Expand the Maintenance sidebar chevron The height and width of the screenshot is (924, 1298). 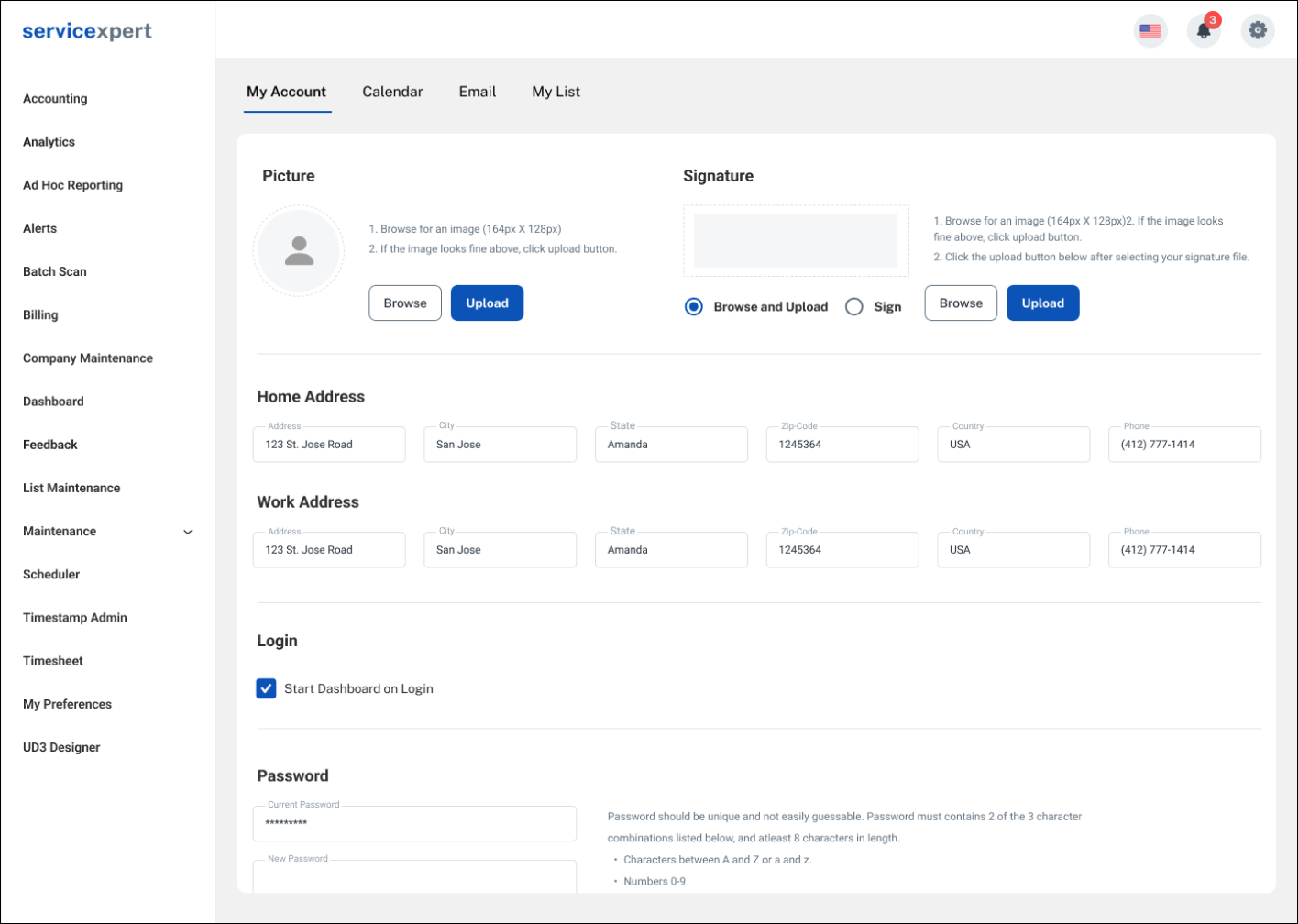(188, 532)
